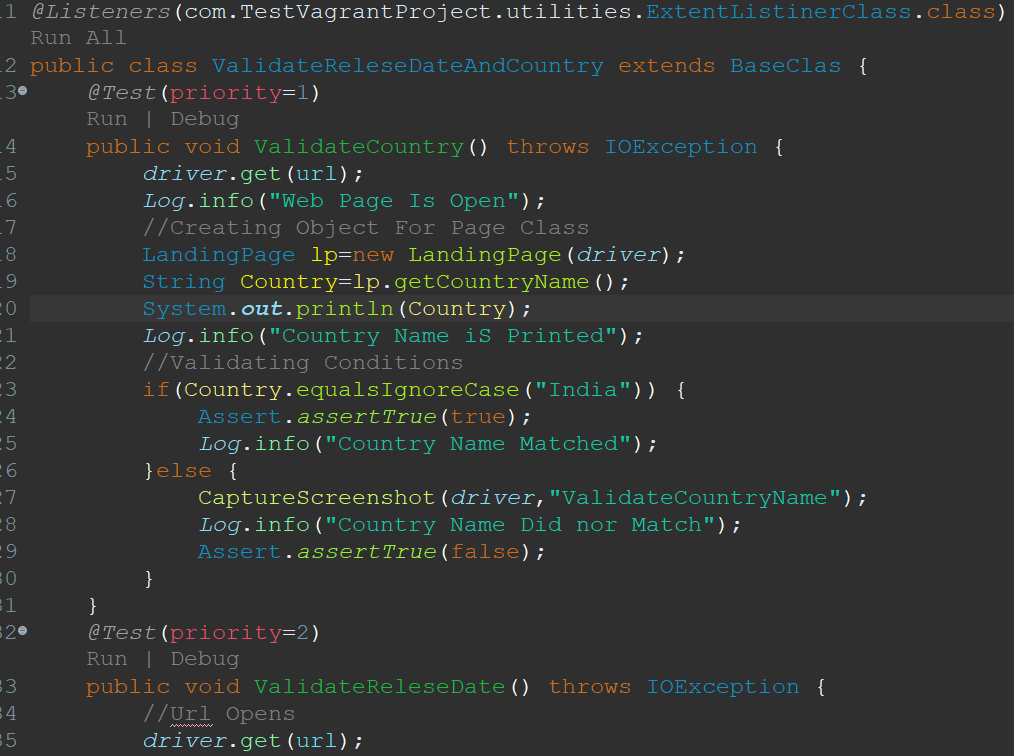This screenshot has height=756, width=1014.
Task: Place the cursor on first driver.get(url) in ValidateCountry
Action: click(x=253, y=174)
